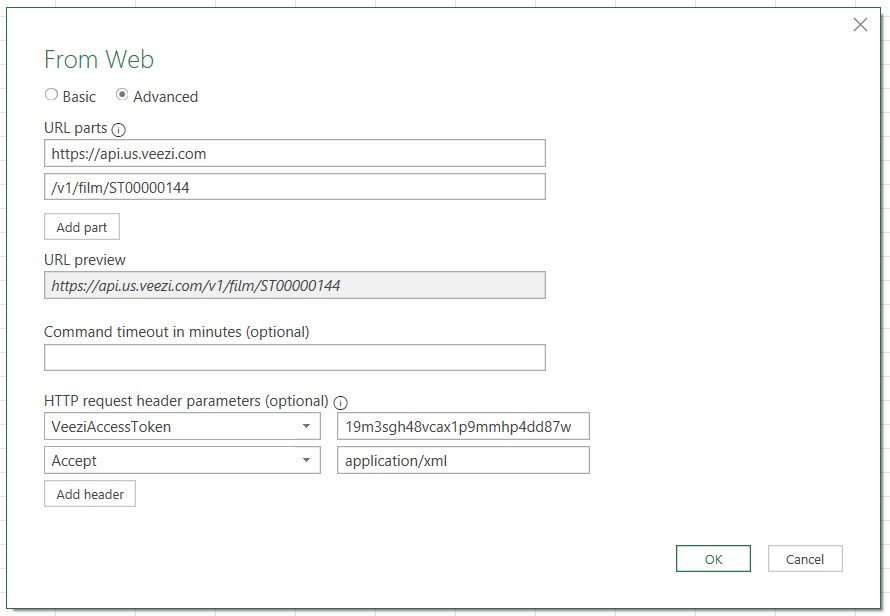Click the second header row dropdown arrow
This screenshot has width=890, height=616.
tap(307, 460)
